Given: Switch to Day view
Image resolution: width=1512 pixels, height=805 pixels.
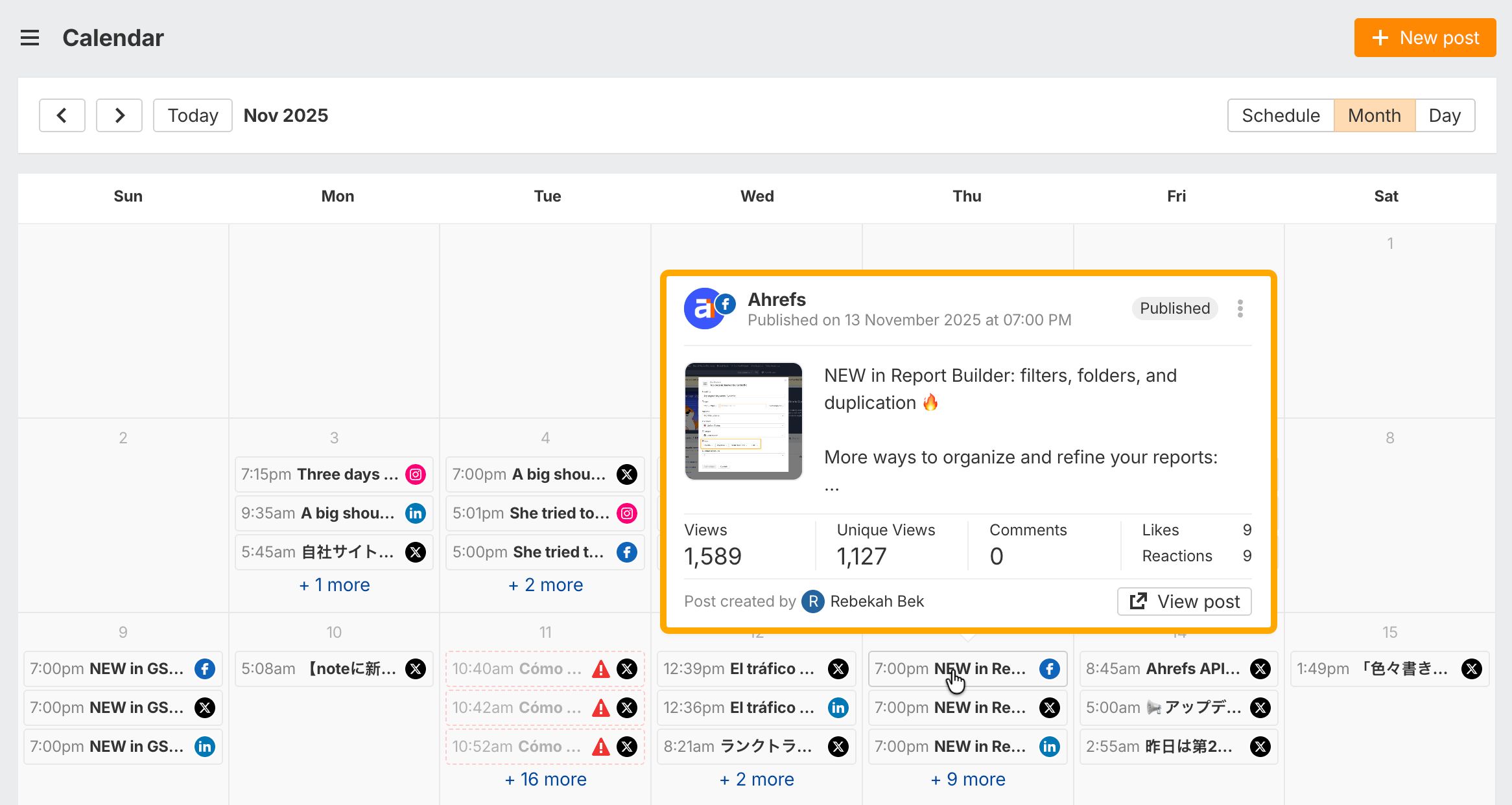Looking at the screenshot, I should pyautogui.click(x=1445, y=115).
